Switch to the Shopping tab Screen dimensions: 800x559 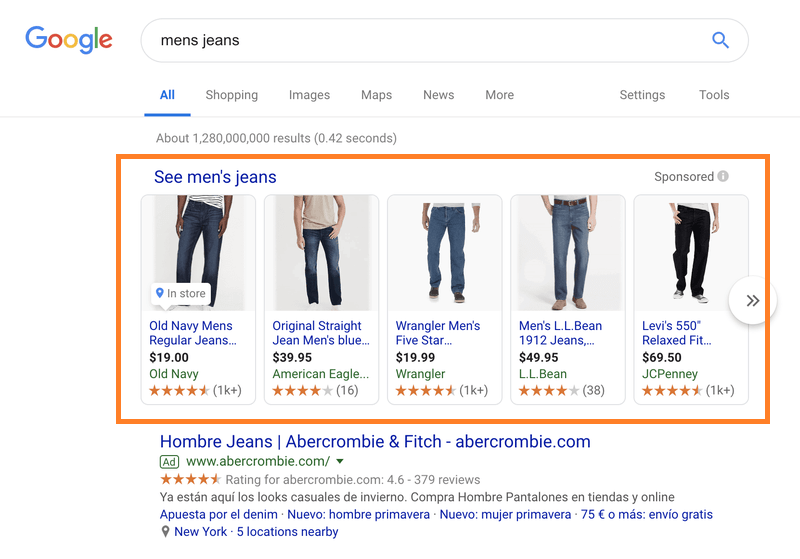tap(232, 95)
